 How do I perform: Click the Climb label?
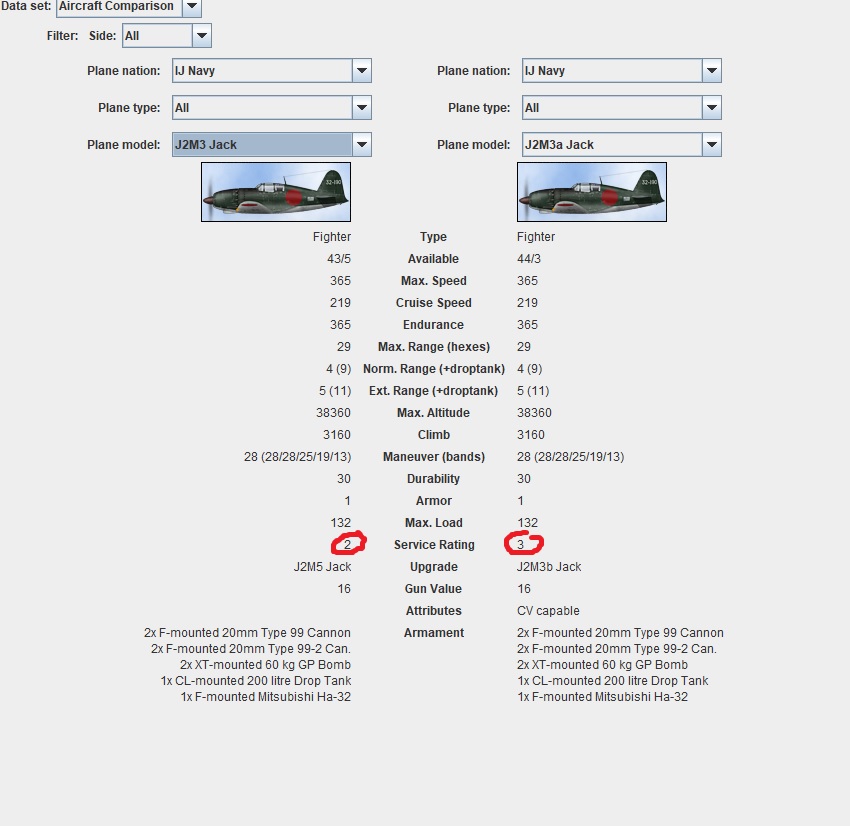pyautogui.click(x=434, y=435)
